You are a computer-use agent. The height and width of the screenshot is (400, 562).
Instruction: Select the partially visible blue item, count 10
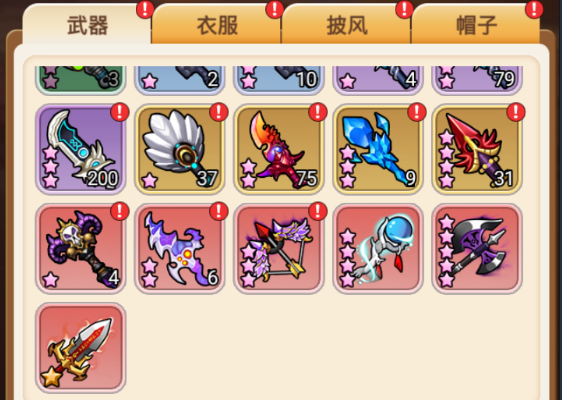coord(279,80)
